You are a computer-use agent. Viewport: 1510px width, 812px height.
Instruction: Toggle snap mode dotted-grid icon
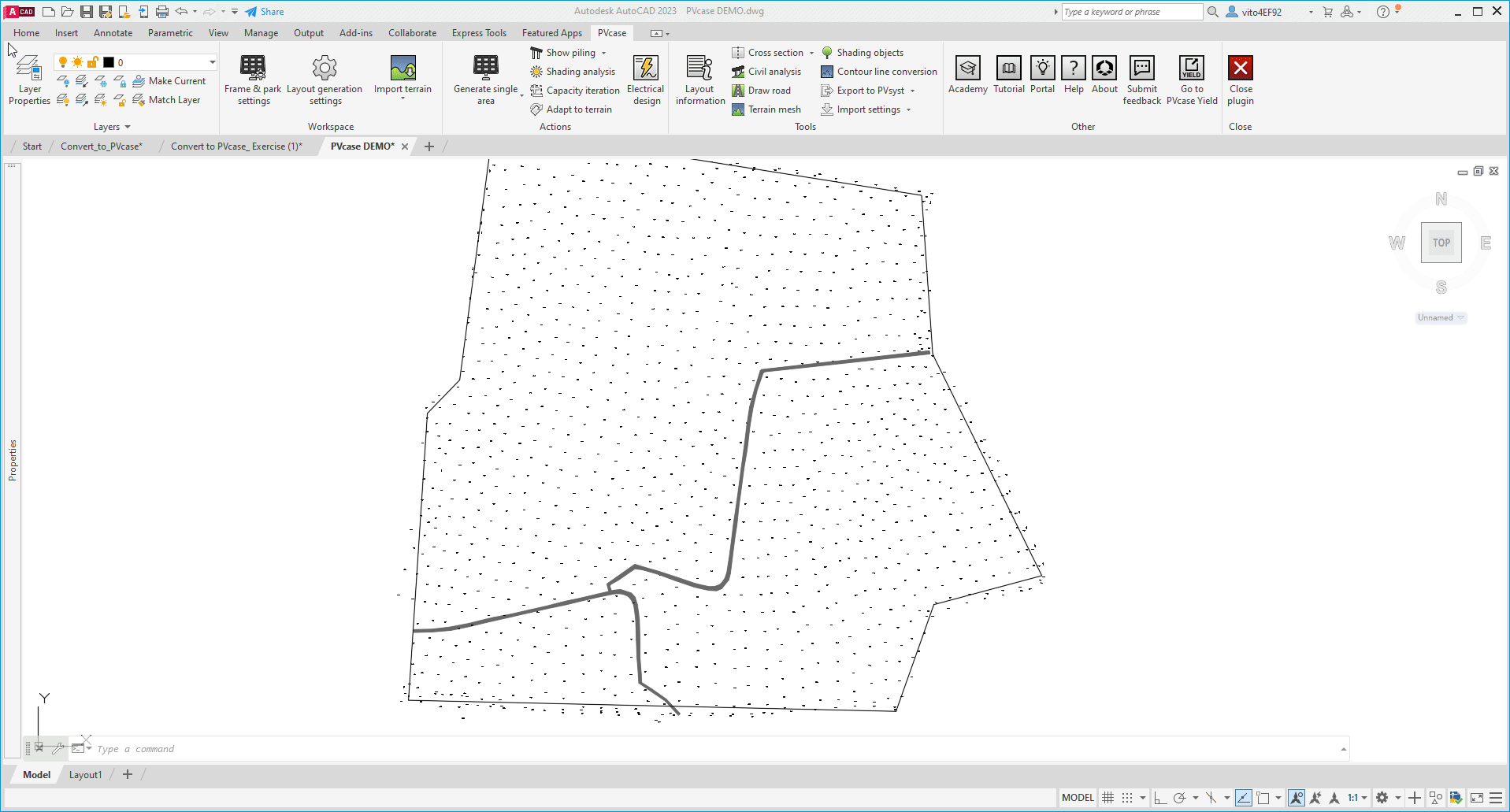(1127, 798)
